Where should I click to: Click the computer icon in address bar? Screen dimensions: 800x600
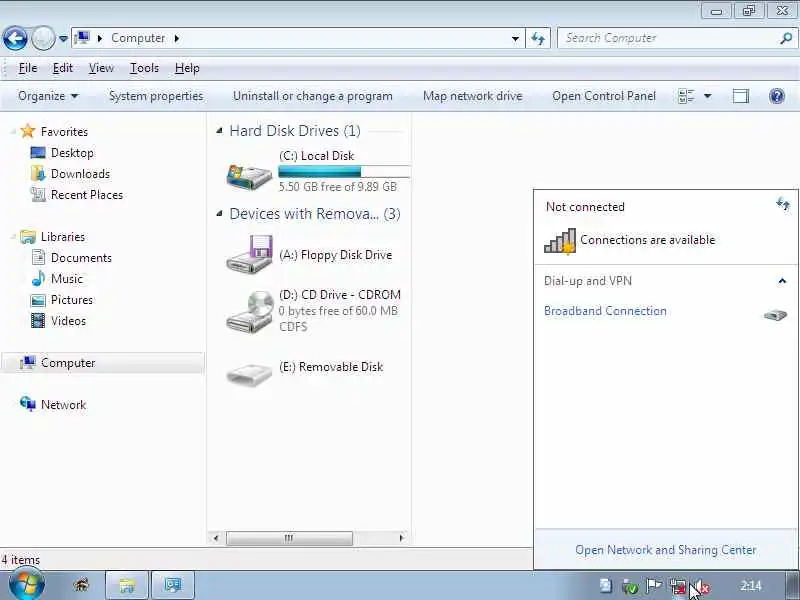82,38
